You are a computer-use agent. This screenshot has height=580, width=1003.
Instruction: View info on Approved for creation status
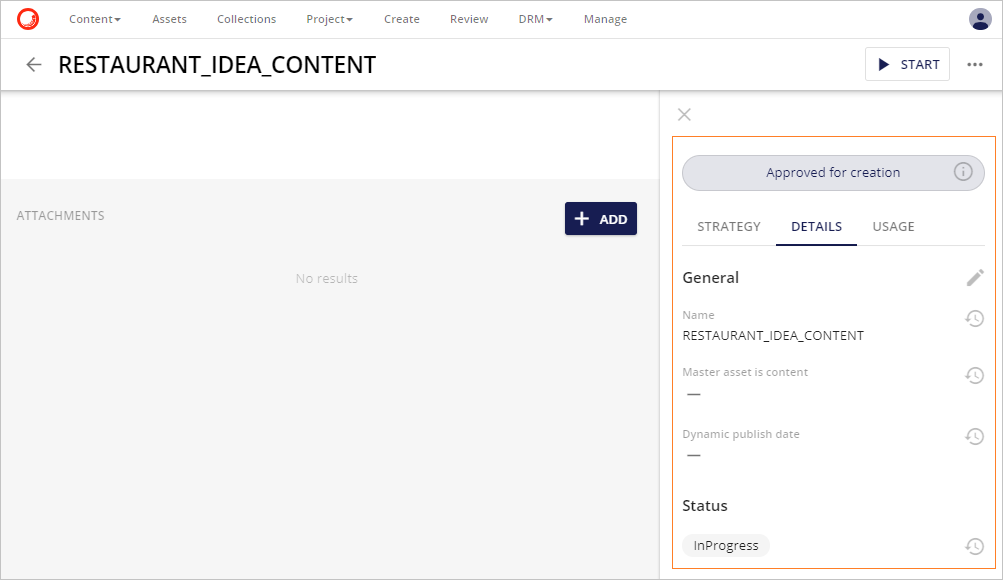961,172
